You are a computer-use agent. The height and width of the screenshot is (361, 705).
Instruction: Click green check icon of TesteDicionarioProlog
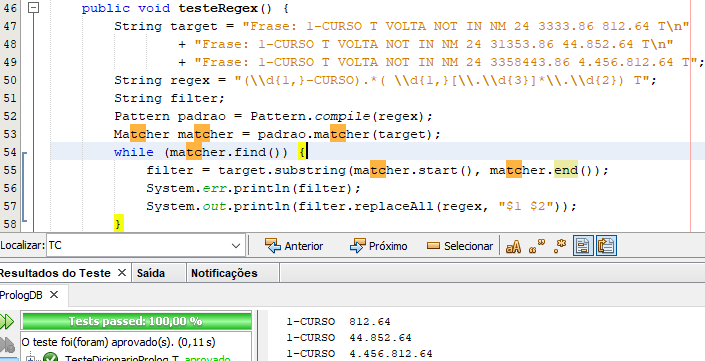pyautogui.click(x=50, y=358)
